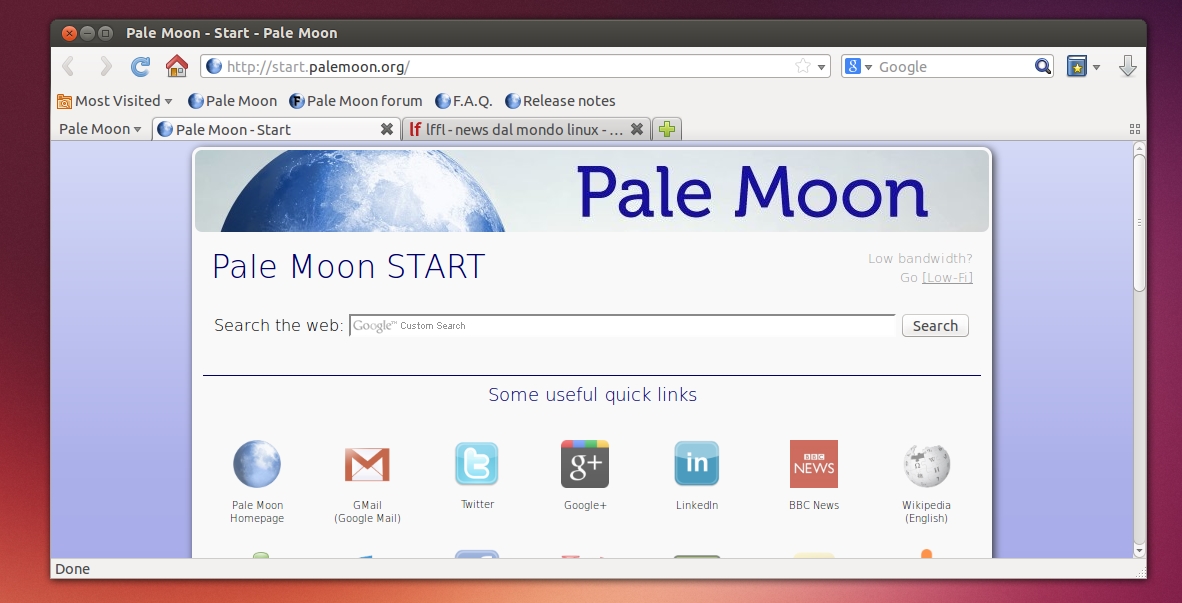Click the list all tabs grid icon

click(x=1135, y=130)
